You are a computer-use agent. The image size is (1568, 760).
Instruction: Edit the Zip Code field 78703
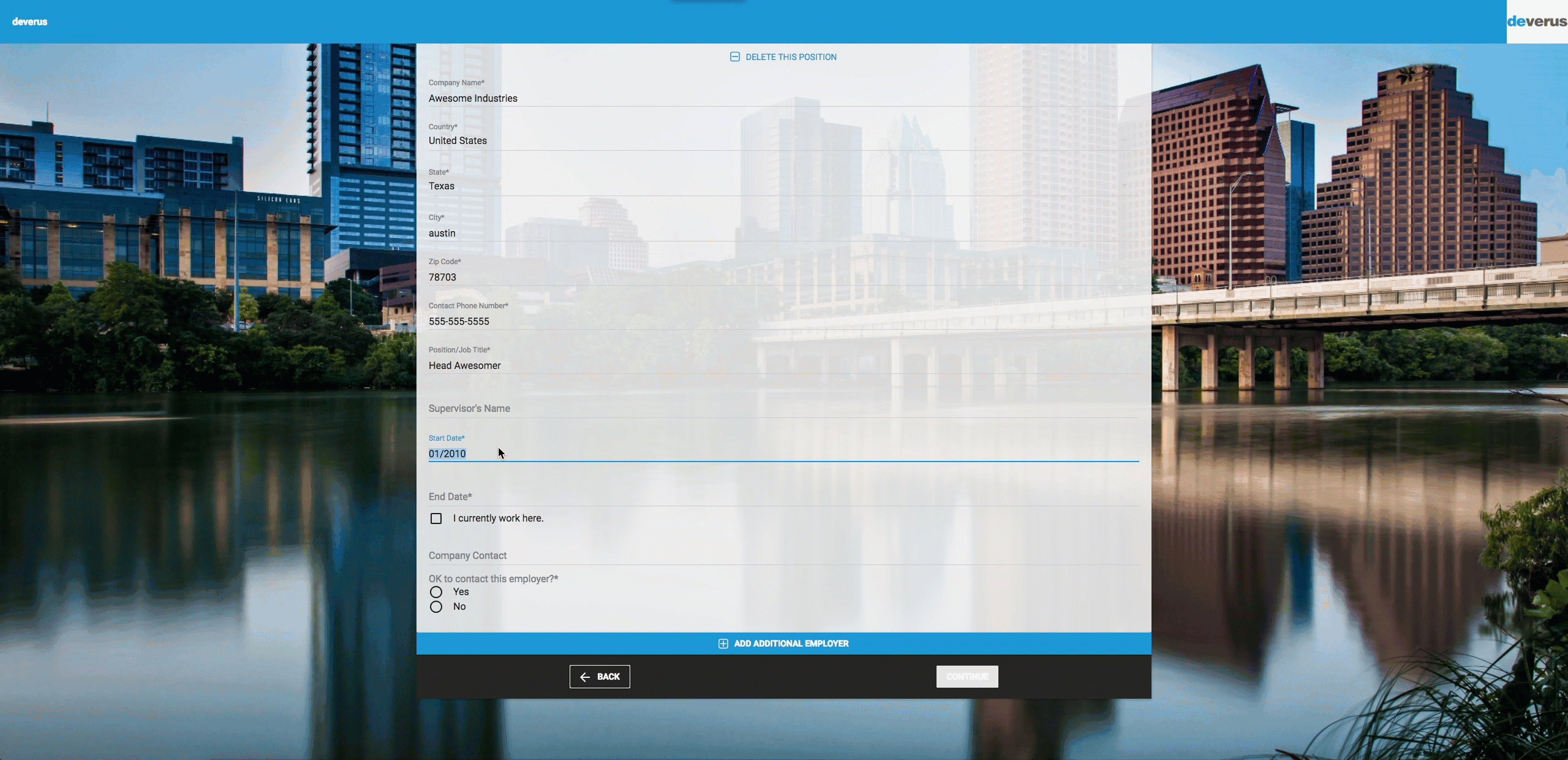(x=784, y=277)
